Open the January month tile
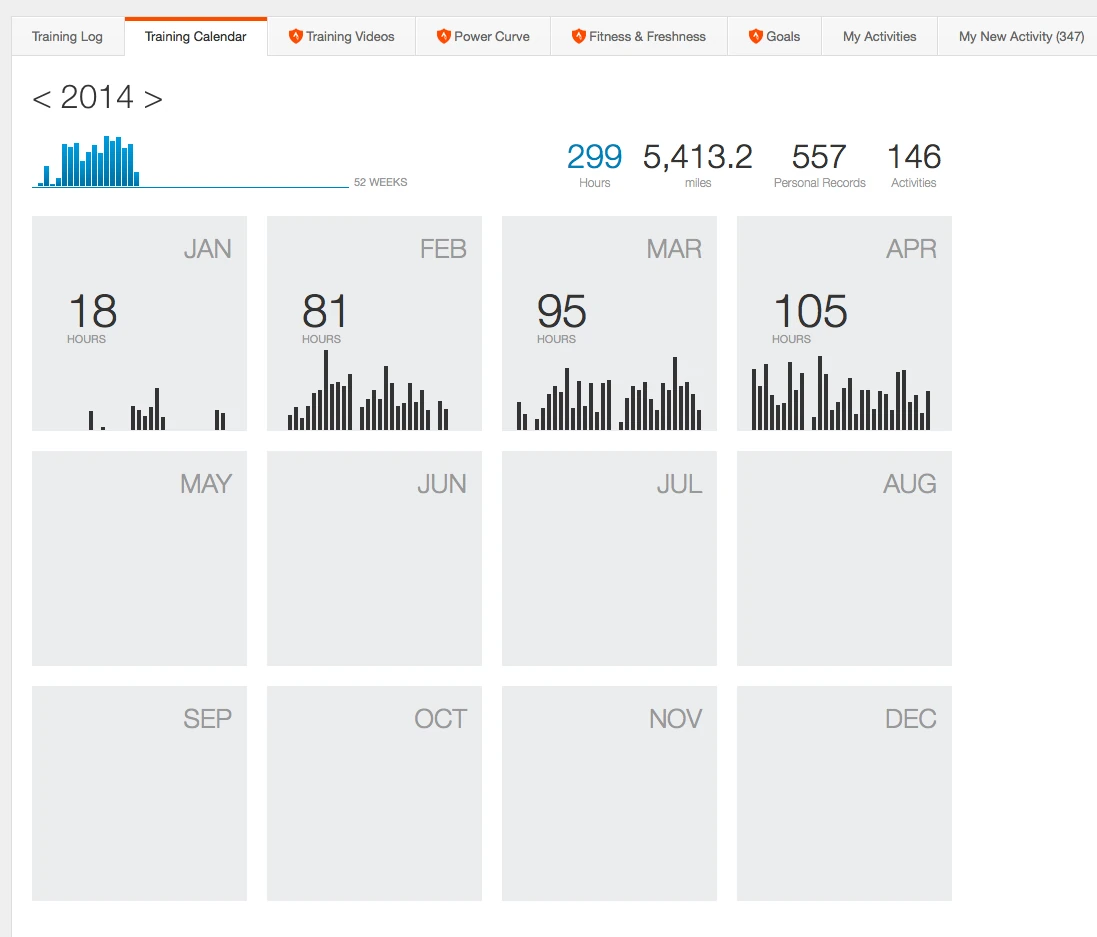Screen dimensions: 1097x937 [139, 323]
